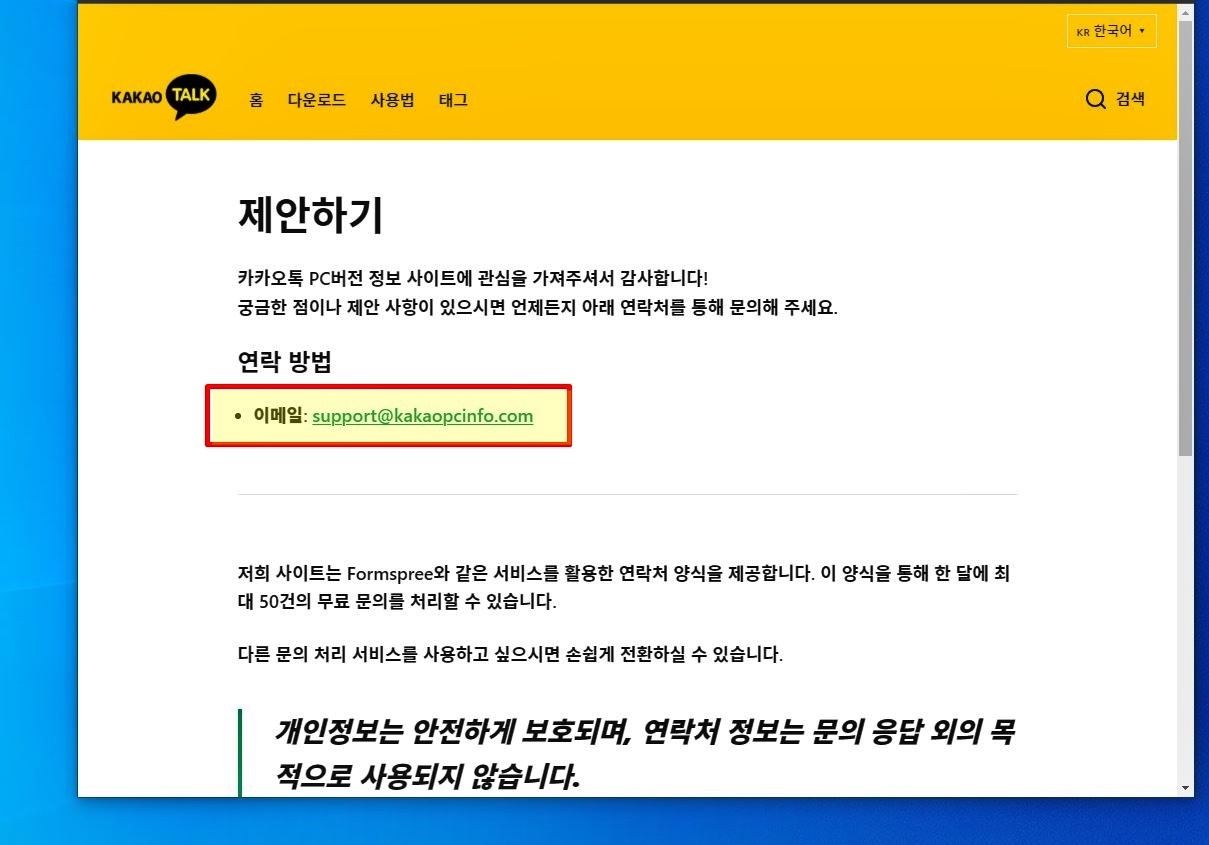Screen dimensions: 1209x845
Task: Click the 연락 방법 heading
Action: 285,362
